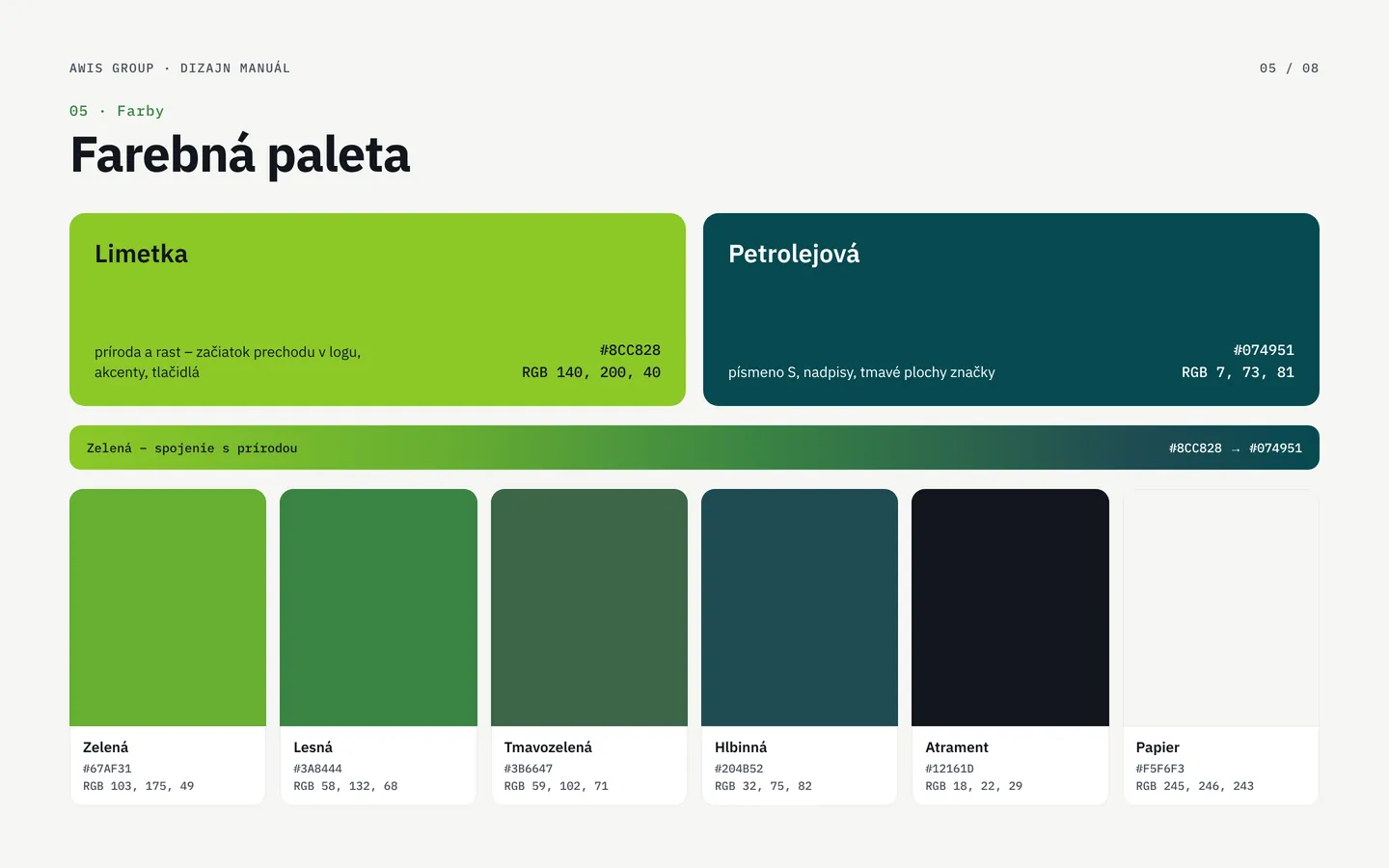Click the gradient bar labeled Zelená – spojenie s prírodou
Image resolution: width=1389 pixels, height=868 pixels.
point(694,448)
